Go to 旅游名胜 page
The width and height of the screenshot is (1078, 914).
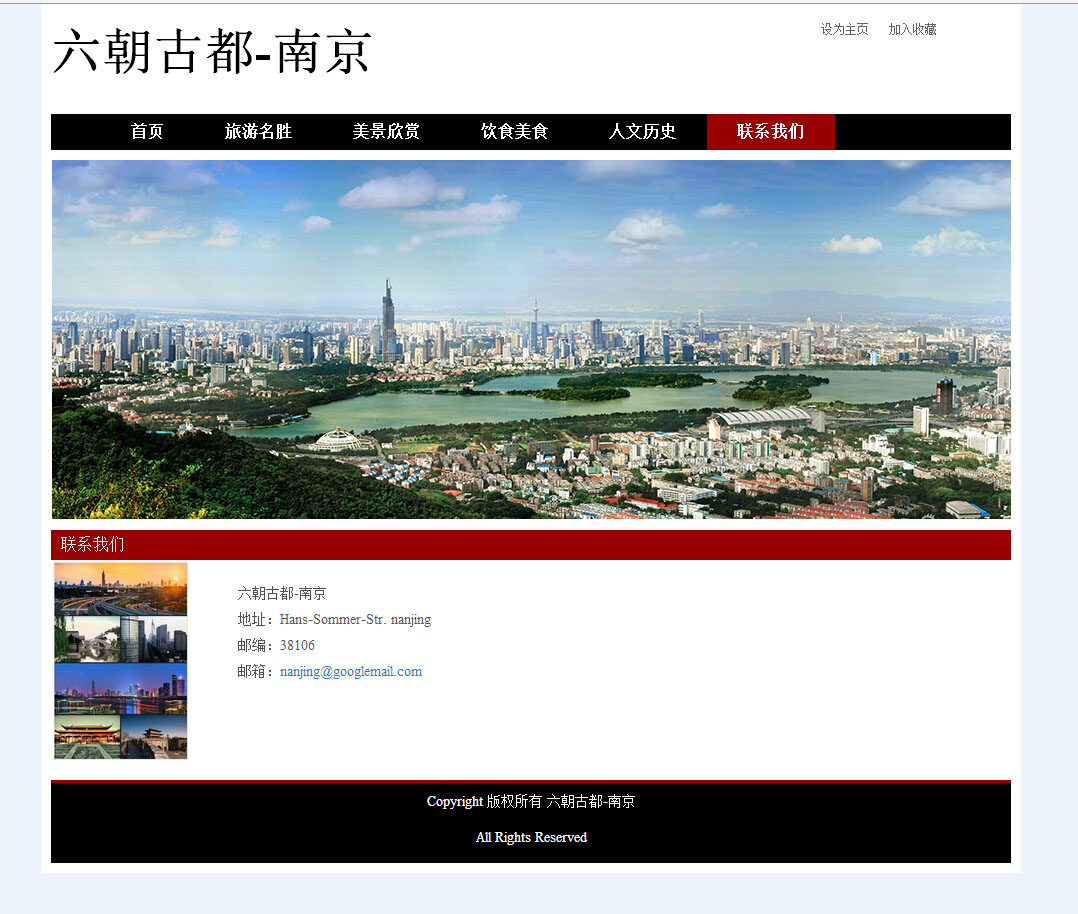tap(258, 131)
